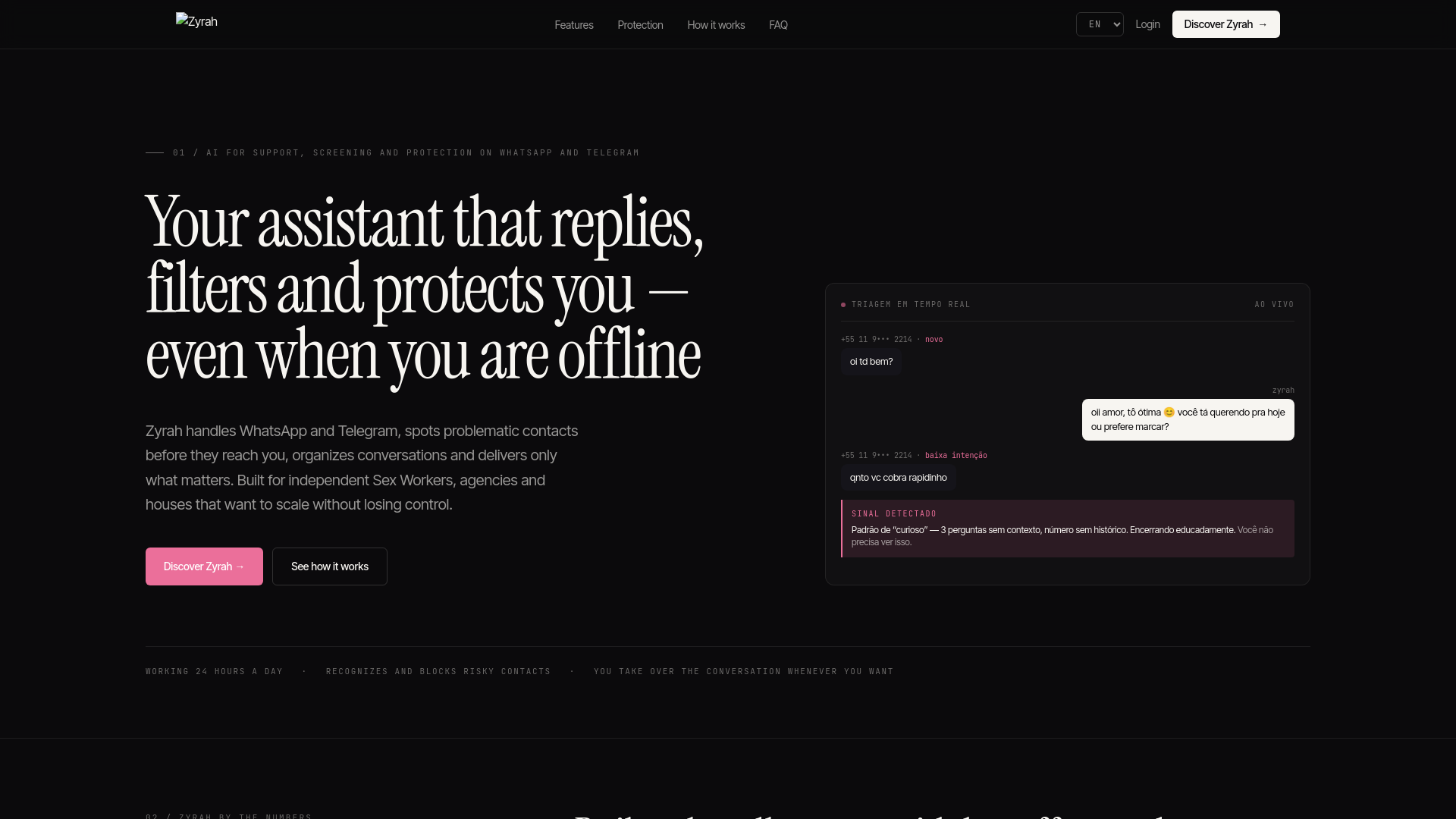Go to the Protection nav link
This screenshot has width=1456, height=819.
[640, 25]
